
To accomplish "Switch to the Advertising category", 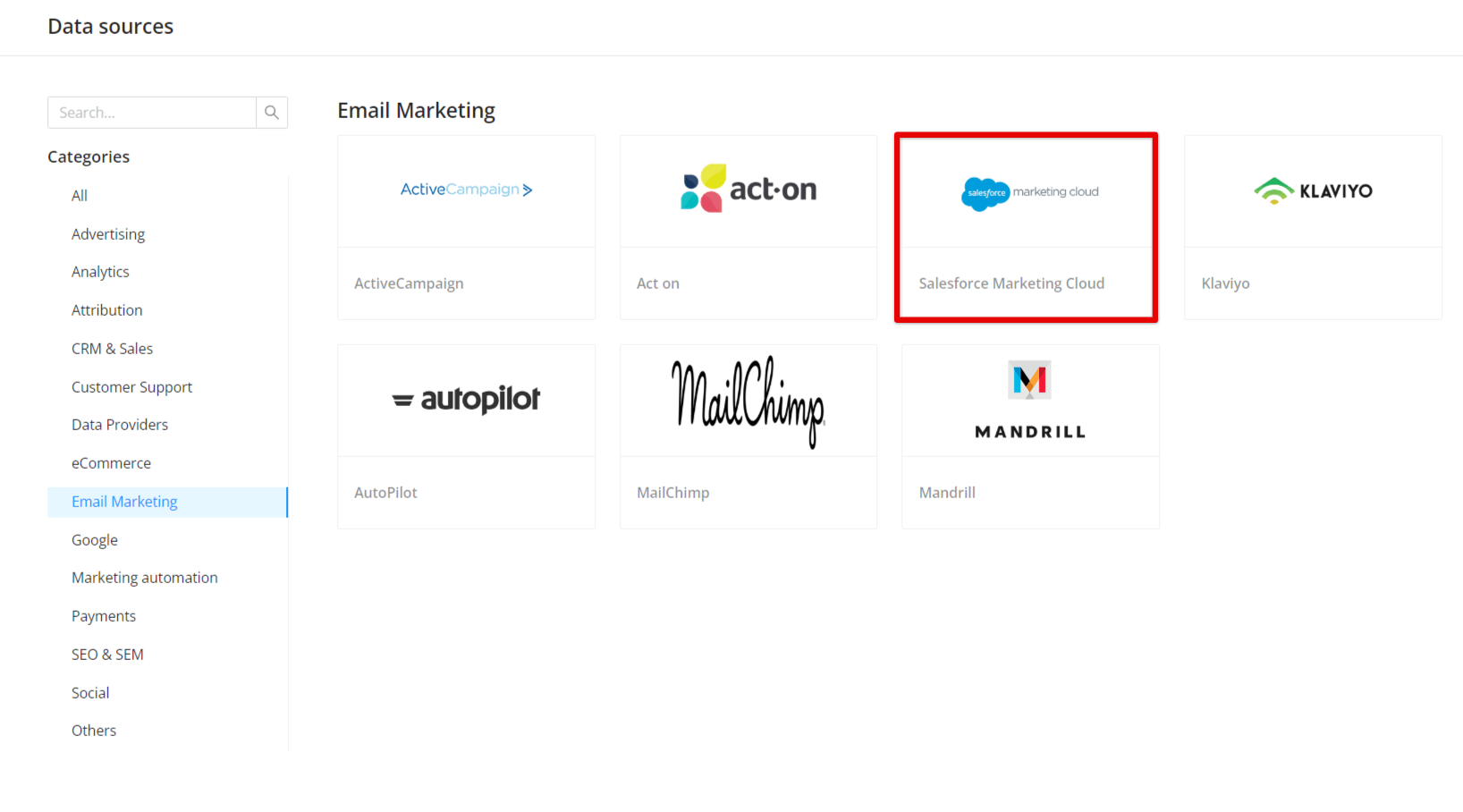I will point(107,233).
